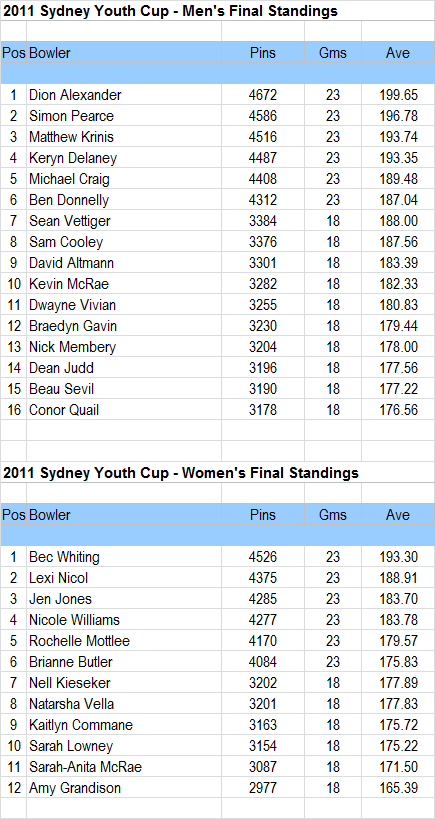Click the Conor Quail name cell
435x819 pixels.
pos(124,410)
